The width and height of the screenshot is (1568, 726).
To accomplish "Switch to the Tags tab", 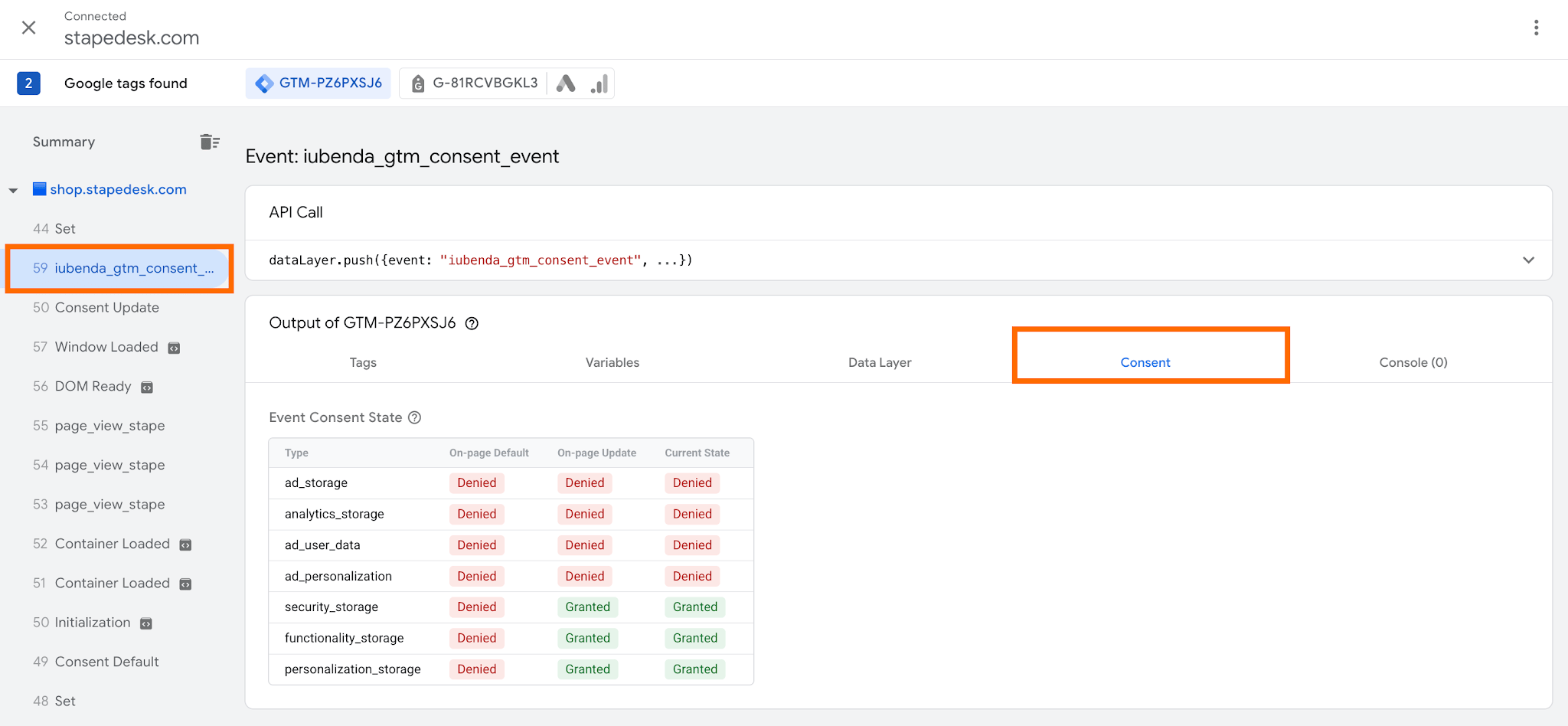I will click(363, 362).
